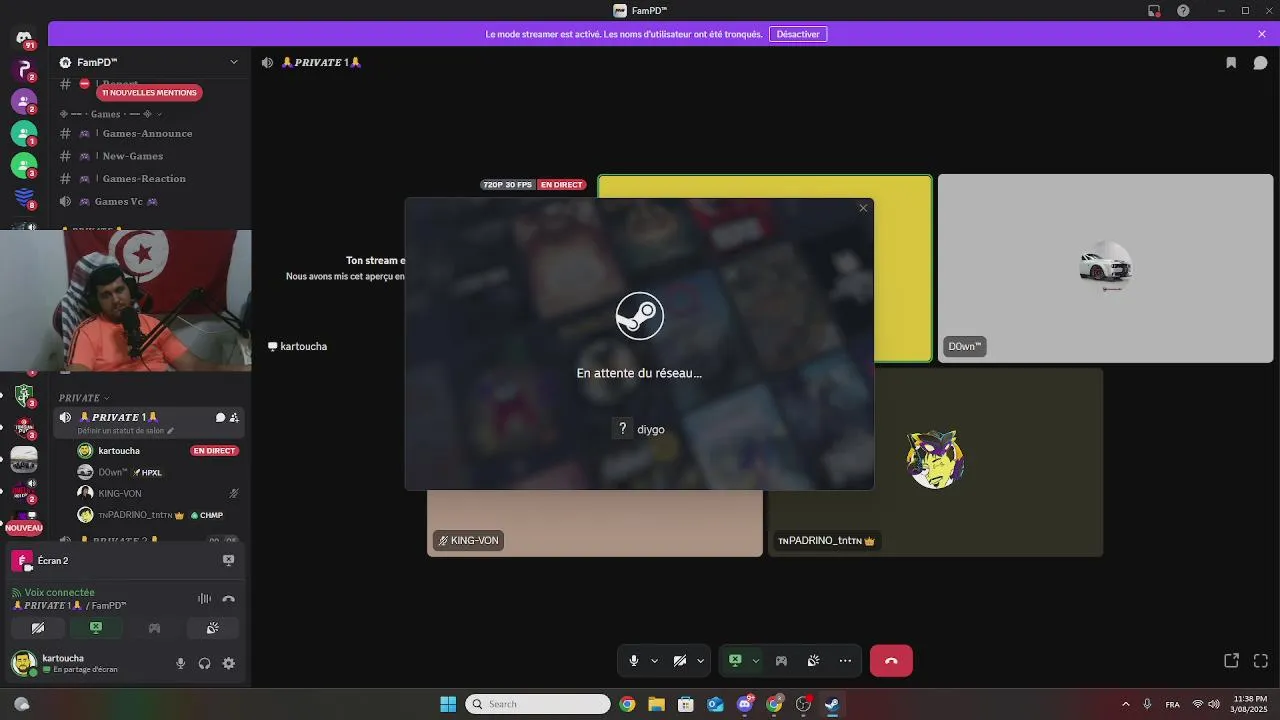Image resolution: width=1280 pixels, height=720 pixels.
Task: Expand FamPD server menu chevron
Action: point(234,62)
